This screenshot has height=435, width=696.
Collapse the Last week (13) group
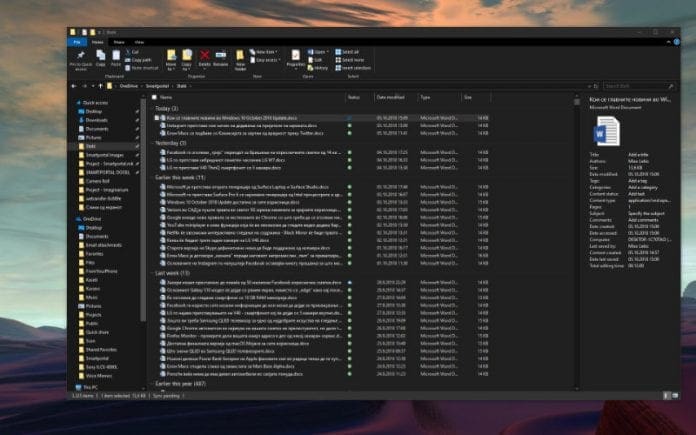click(x=172, y=273)
